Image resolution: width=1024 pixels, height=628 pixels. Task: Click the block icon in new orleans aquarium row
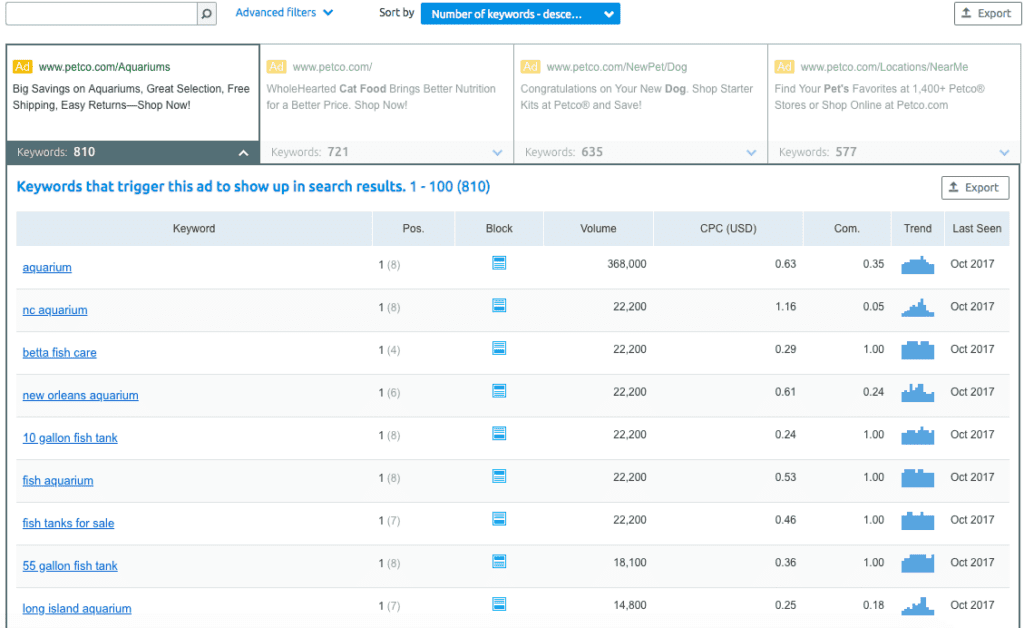coord(499,391)
